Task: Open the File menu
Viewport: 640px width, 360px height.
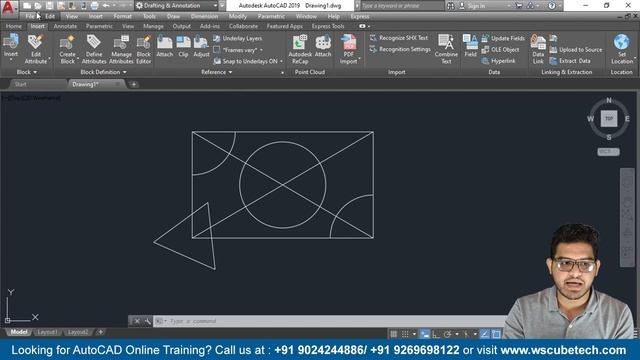Action: [x=30, y=16]
